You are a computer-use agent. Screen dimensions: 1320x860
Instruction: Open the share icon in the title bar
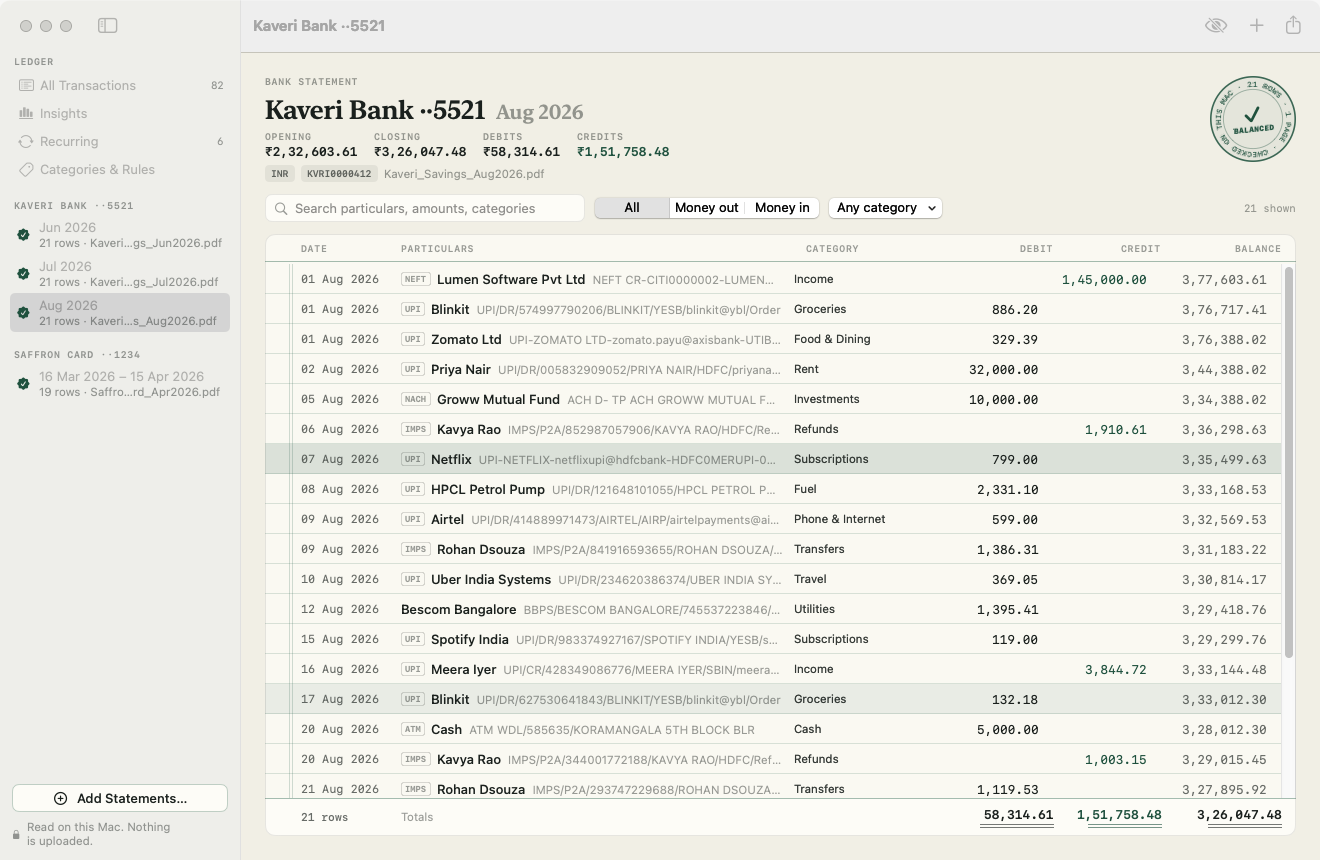point(1293,25)
